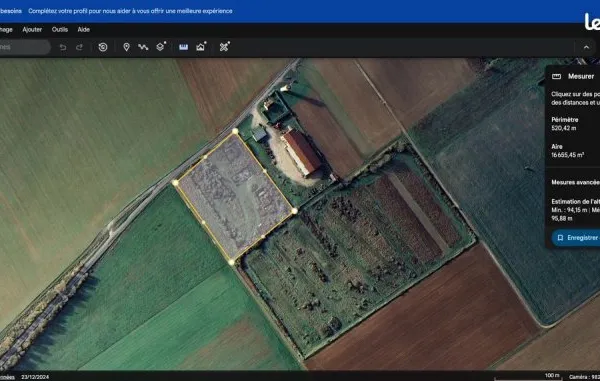Open the Ajouter menu
This screenshot has height=381, width=600.
pos(32,29)
